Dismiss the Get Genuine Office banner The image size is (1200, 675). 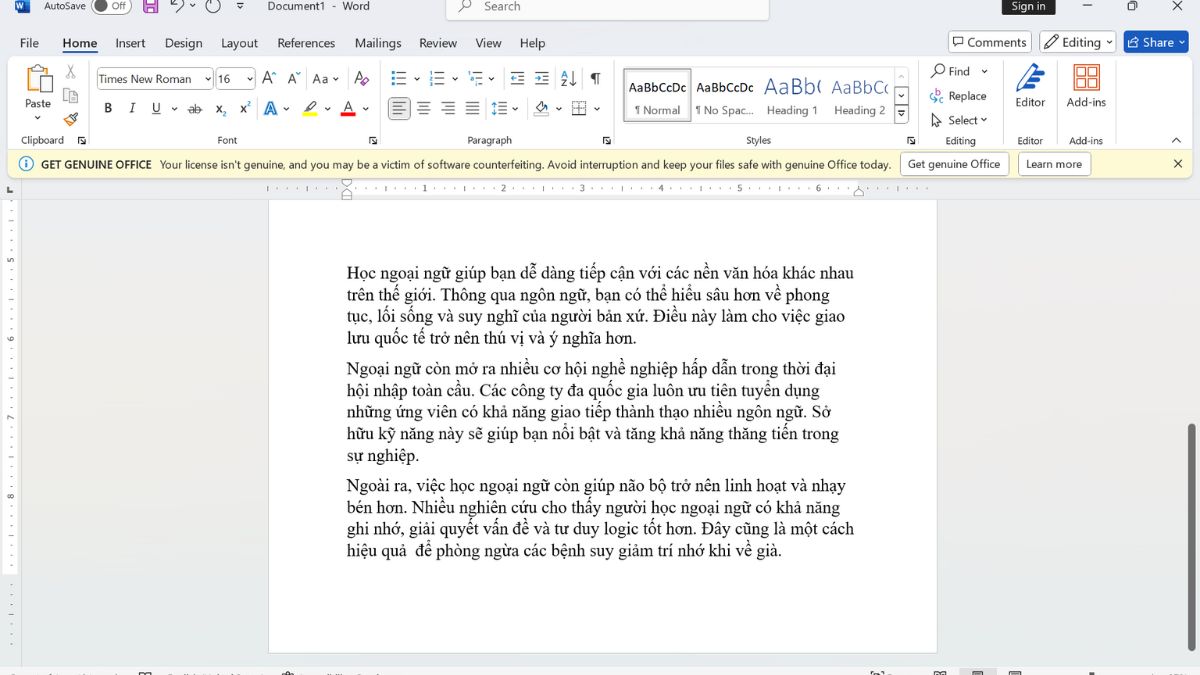coord(1178,164)
